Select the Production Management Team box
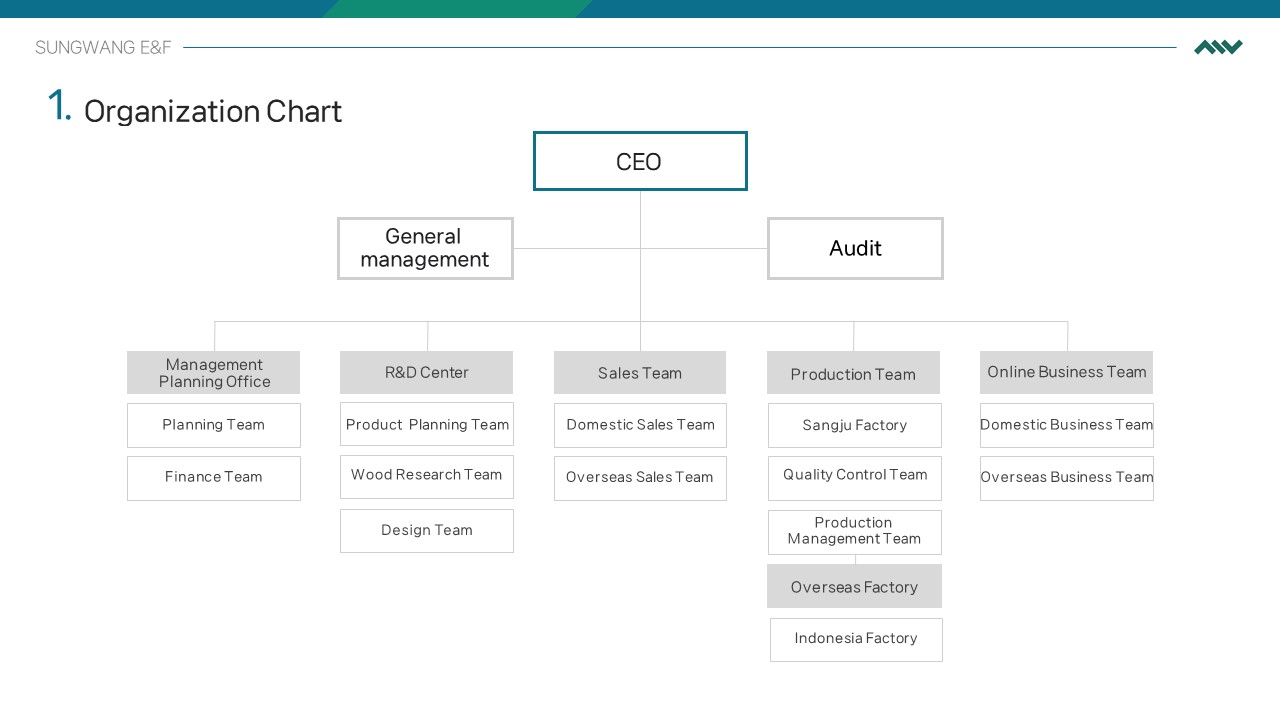Image resolution: width=1280 pixels, height=720 pixels. pyautogui.click(x=855, y=532)
